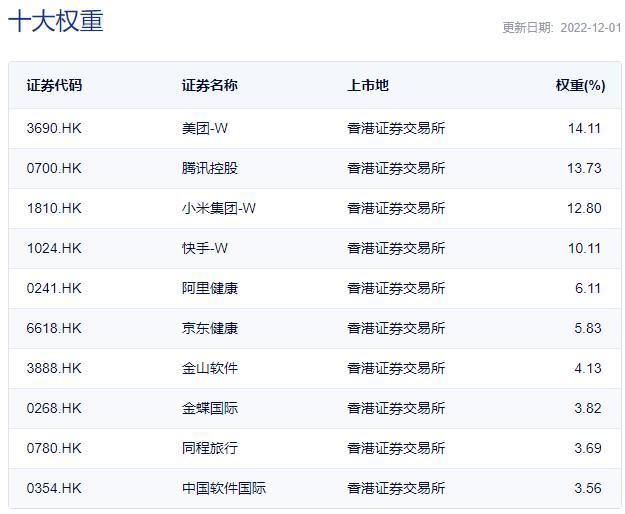Click the 中国软件国际 entry
This screenshot has height=514, width=625.
point(224,488)
